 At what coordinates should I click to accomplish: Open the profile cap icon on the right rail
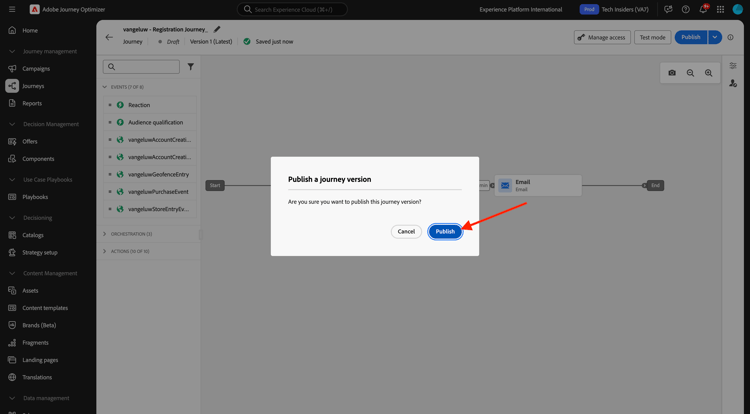(733, 83)
